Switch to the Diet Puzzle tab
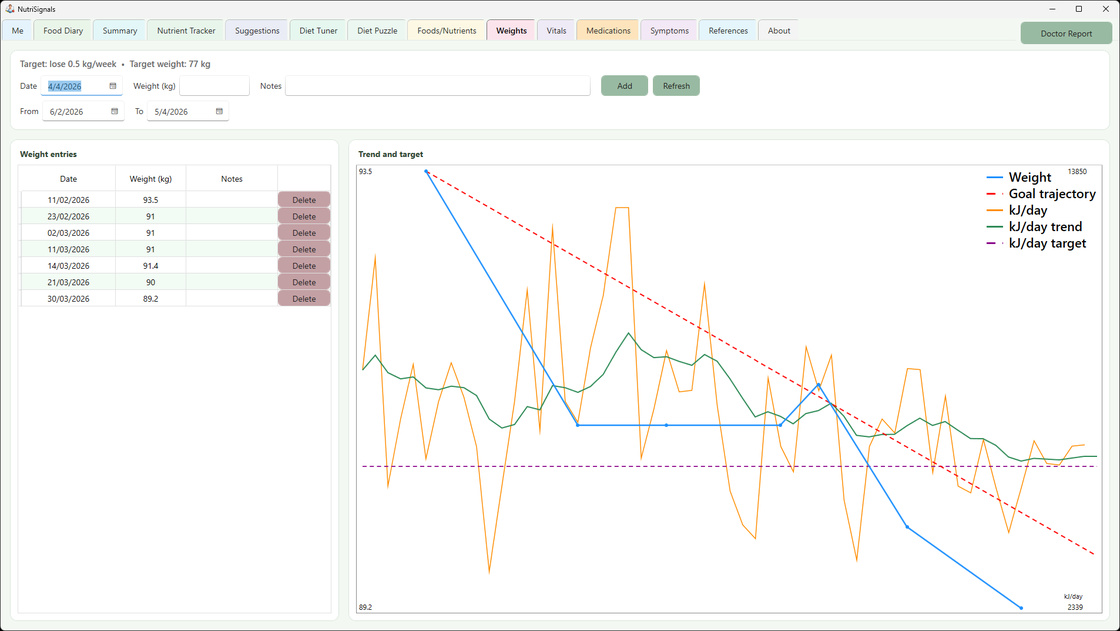Screen dimensions: 1120x631 pos(377,30)
